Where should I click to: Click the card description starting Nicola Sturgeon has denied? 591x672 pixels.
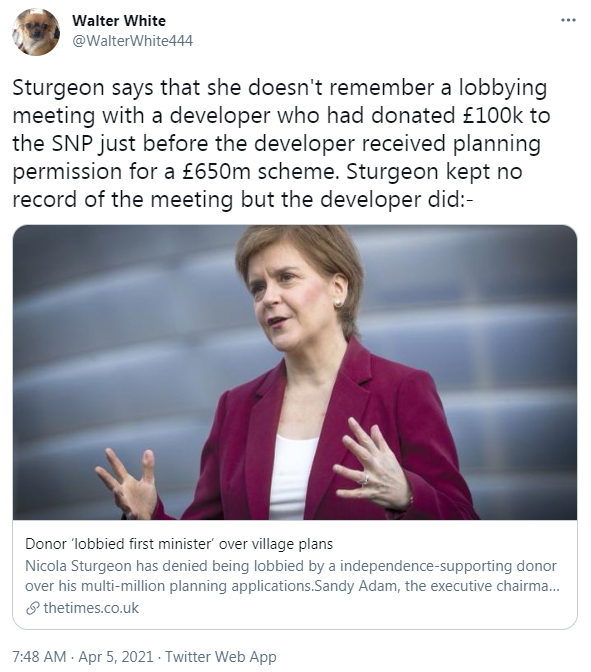click(292, 576)
